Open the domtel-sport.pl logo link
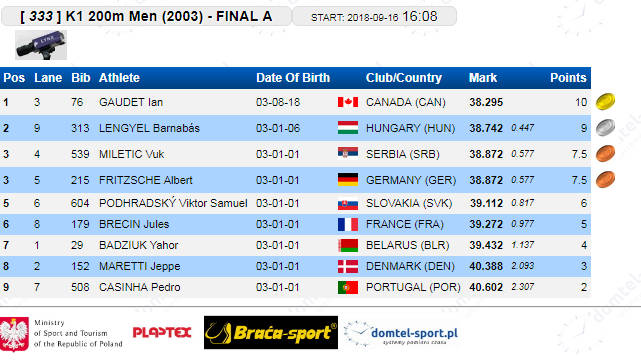The height and width of the screenshot is (360, 641). pos(401,333)
